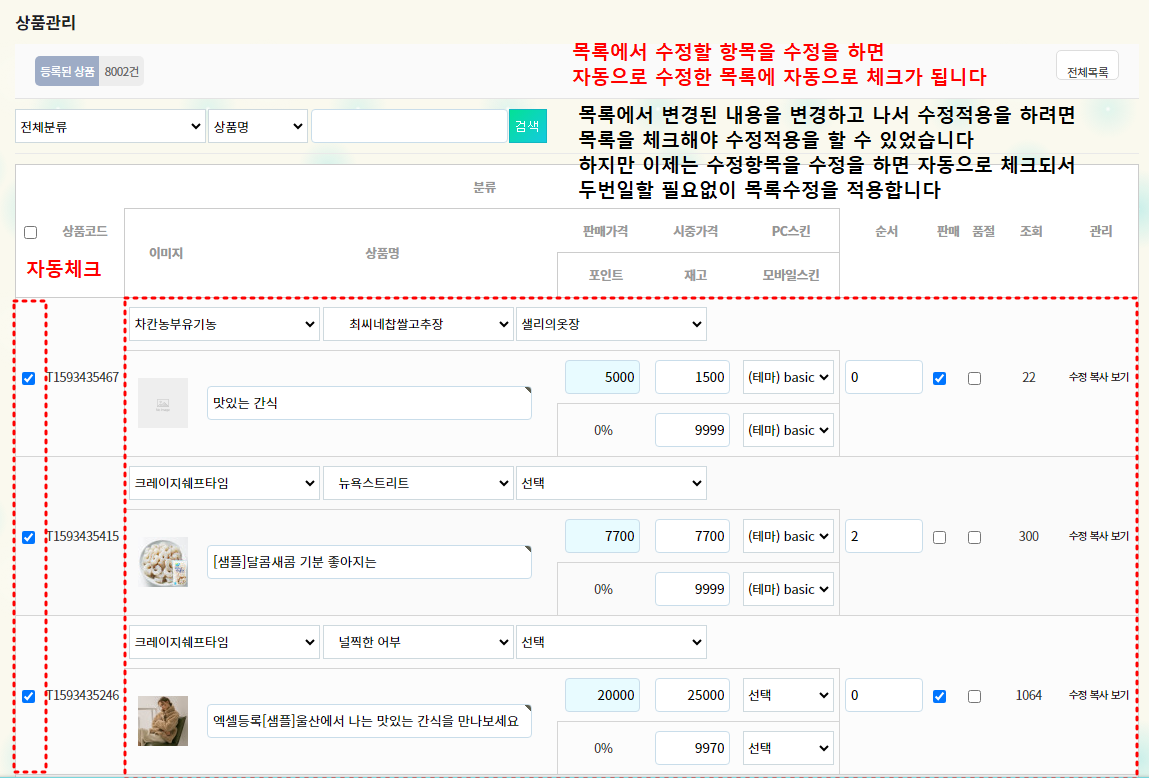Uncheck the row checkbox for T1593435467
Image resolution: width=1149 pixels, height=778 pixels.
point(29,378)
